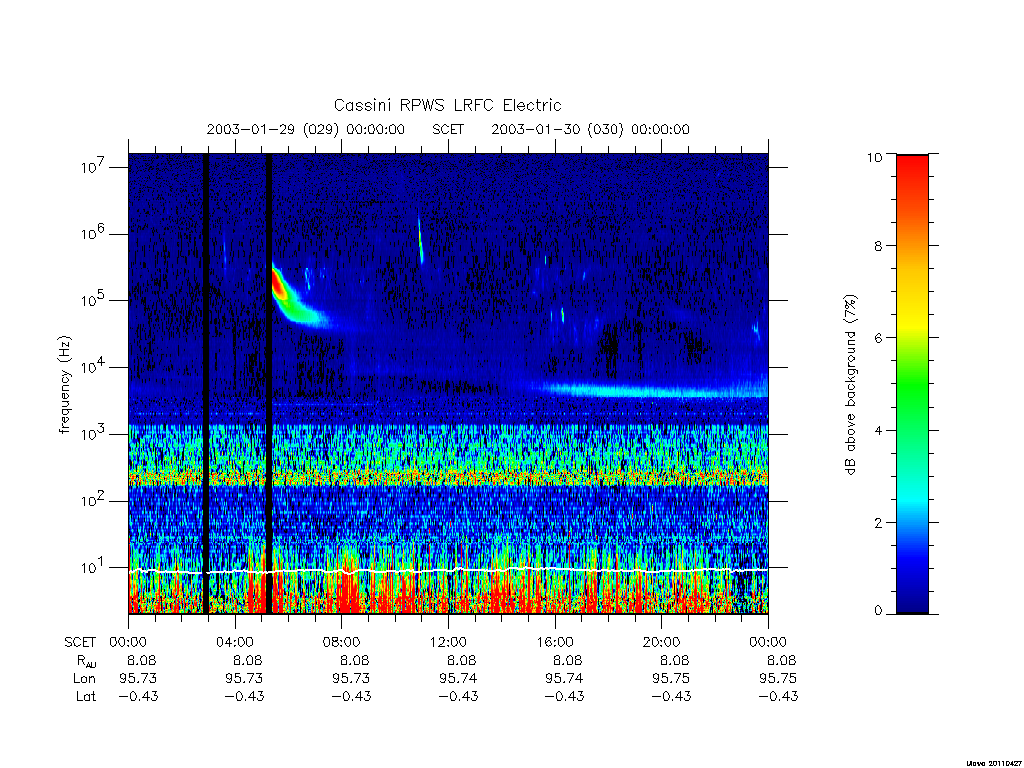Click the colorbar label "dB above background (7%)"
This screenshot has width=1024, height=768.
pos(850,385)
